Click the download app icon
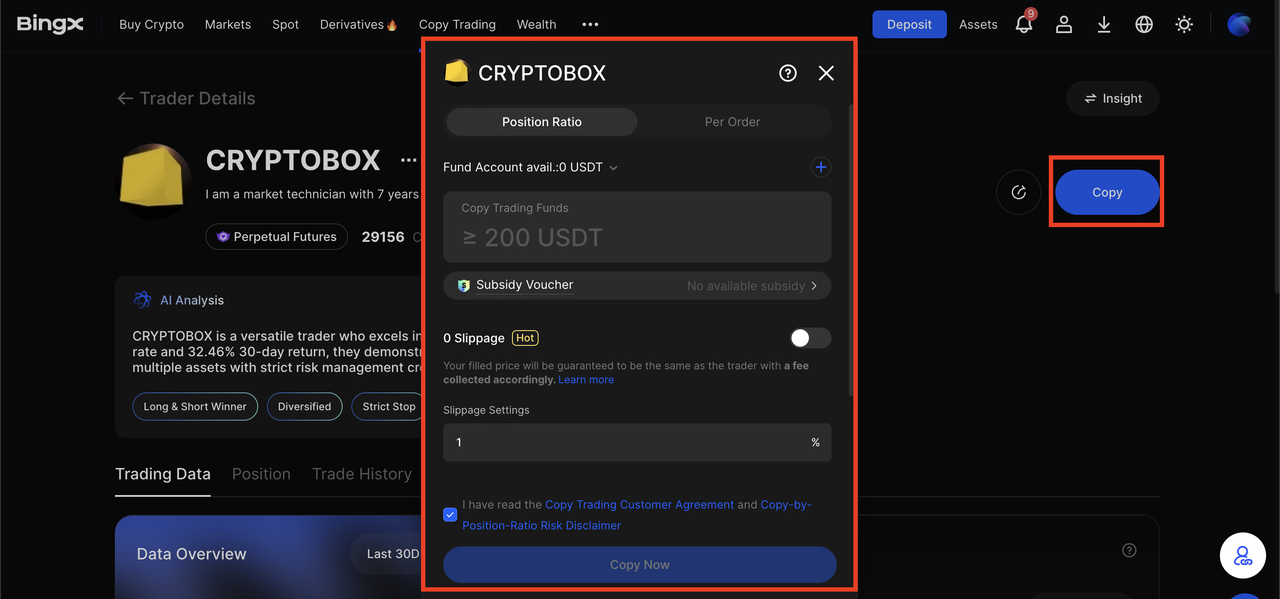 [1104, 25]
